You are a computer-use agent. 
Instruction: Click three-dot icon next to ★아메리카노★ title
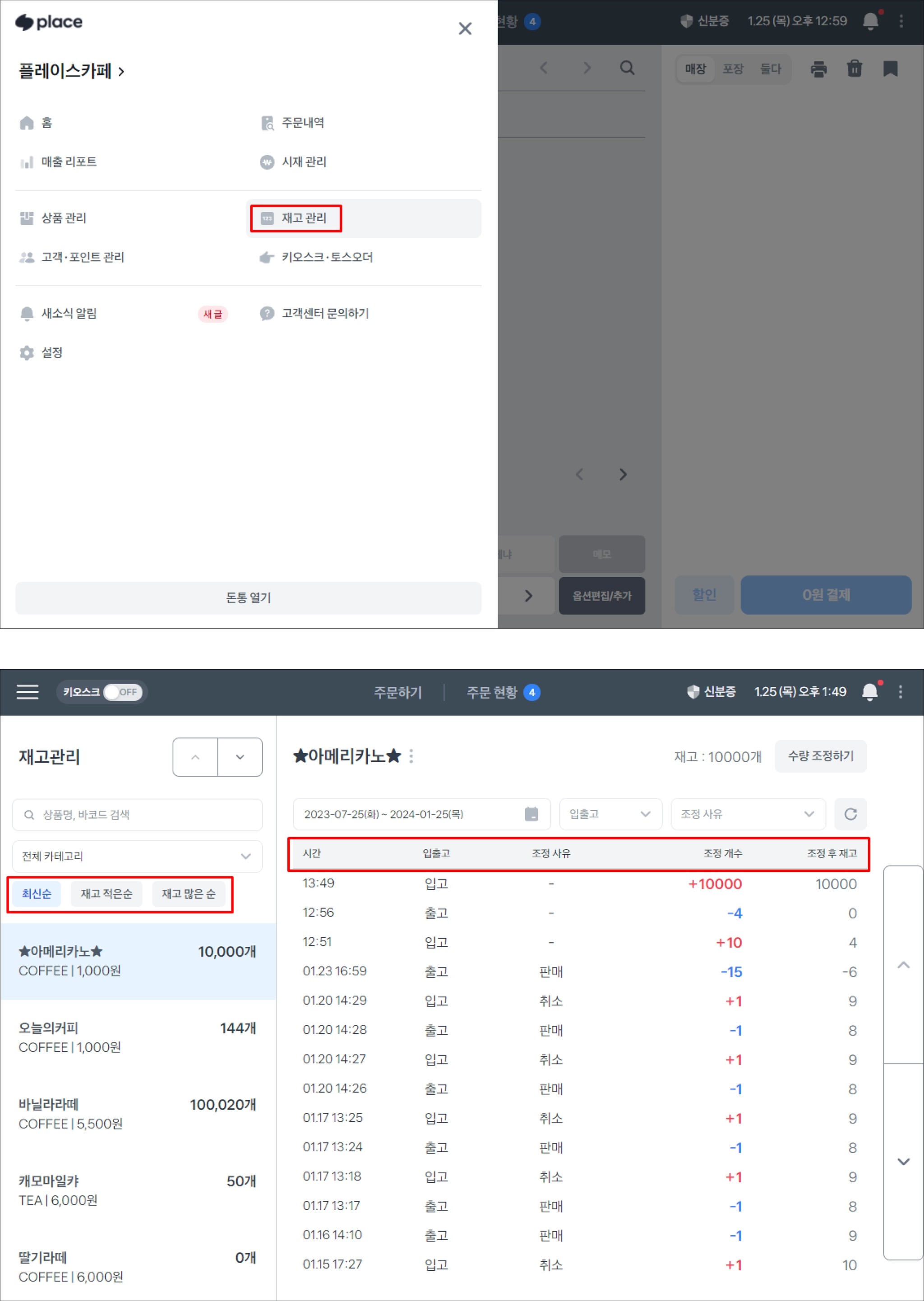click(x=411, y=756)
